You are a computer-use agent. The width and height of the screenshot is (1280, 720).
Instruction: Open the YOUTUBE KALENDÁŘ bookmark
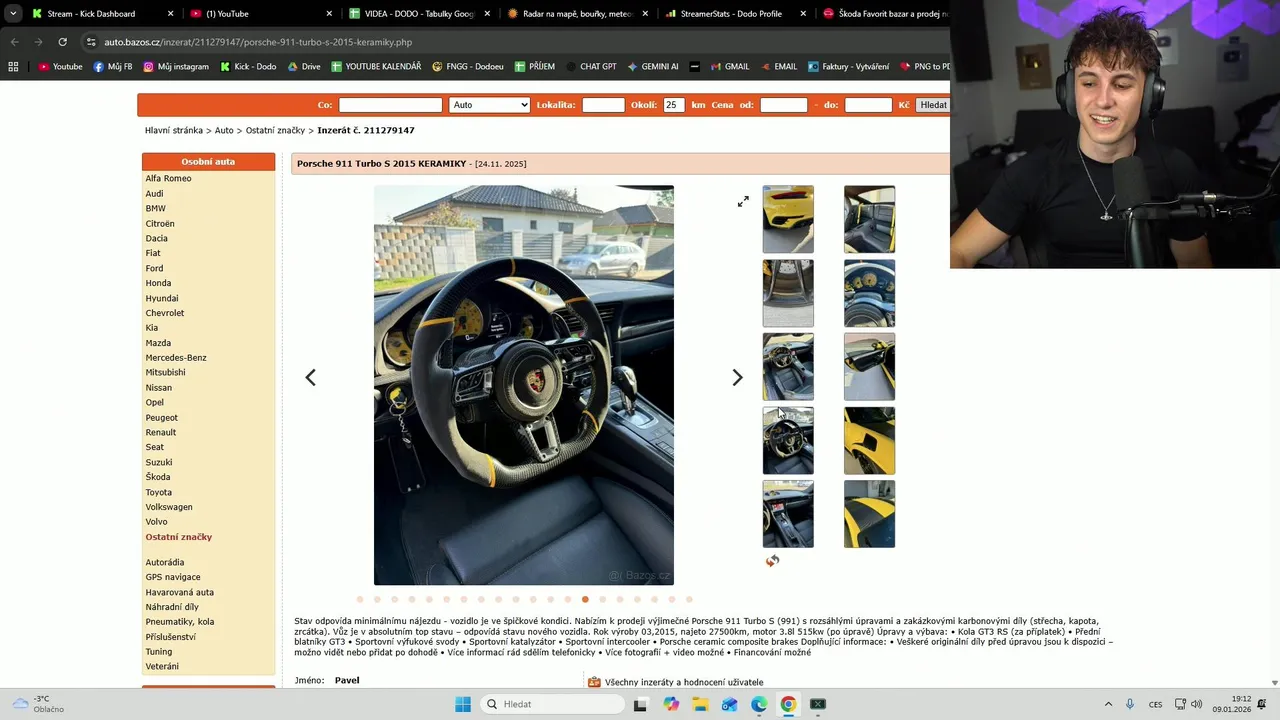tap(376, 67)
